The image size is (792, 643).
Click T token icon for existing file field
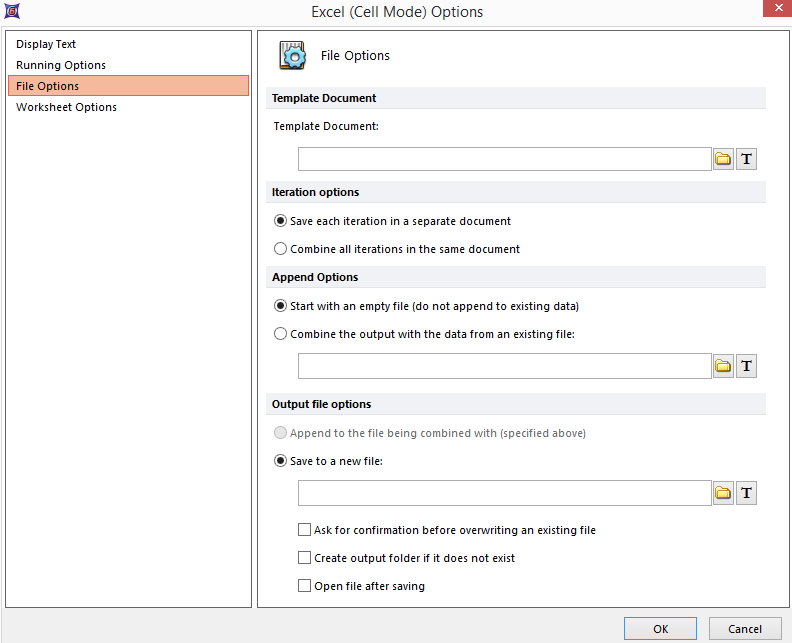[x=746, y=366]
